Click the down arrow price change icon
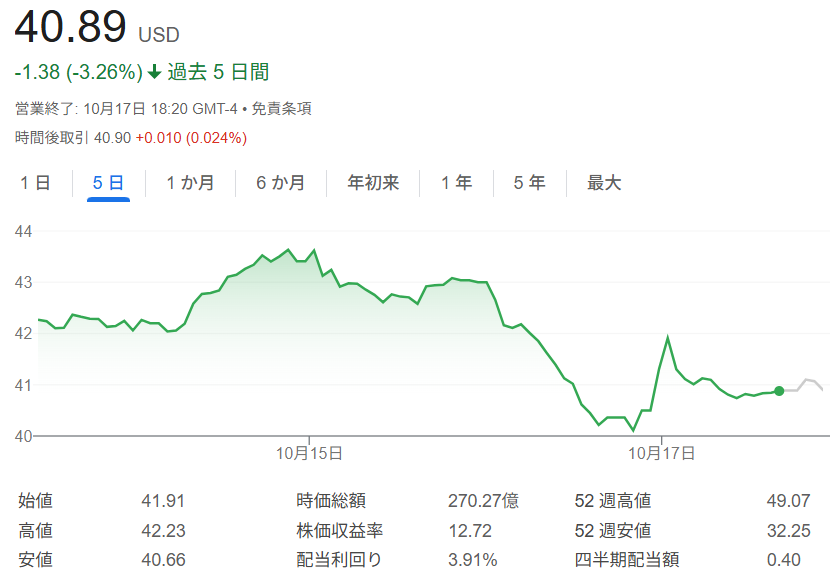Image resolution: width=840 pixels, height=576 pixels. tap(154, 72)
